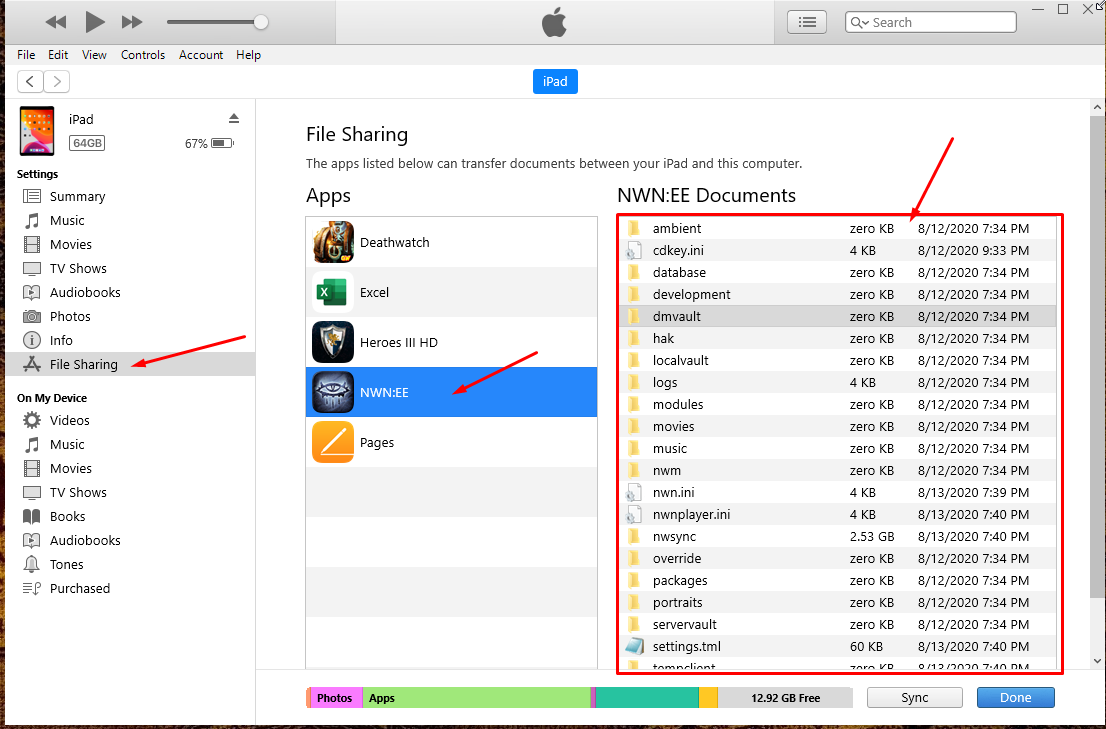This screenshot has height=729, width=1106.
Task: Open the list view button near search
Action: point(807,23)
